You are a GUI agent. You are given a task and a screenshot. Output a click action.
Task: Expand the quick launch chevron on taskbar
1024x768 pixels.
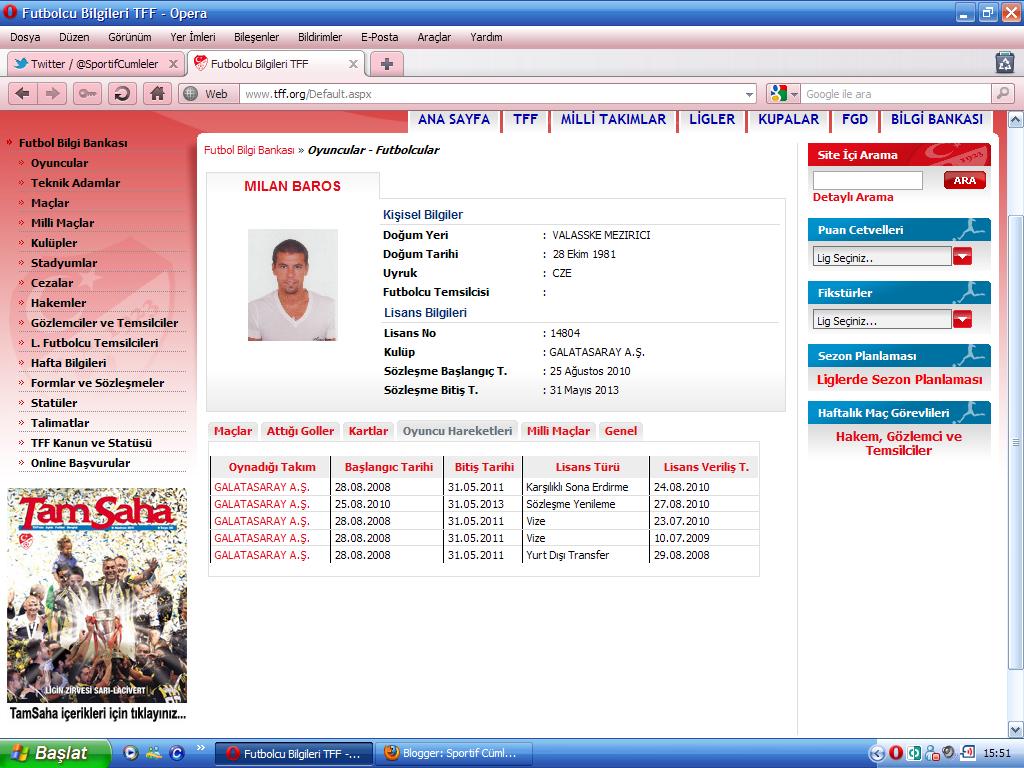click(x=200, y=748)
